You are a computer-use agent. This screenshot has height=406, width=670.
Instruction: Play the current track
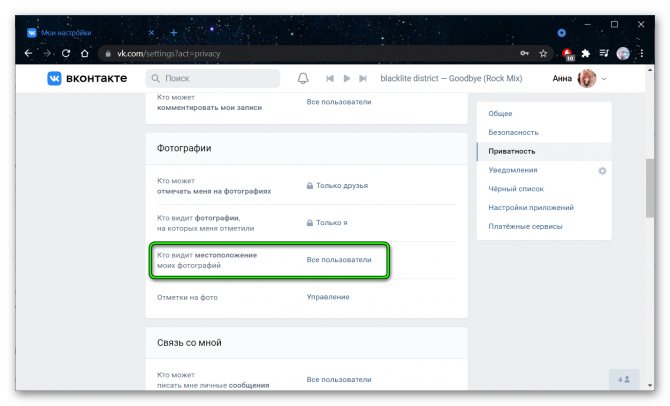point(347,79)
